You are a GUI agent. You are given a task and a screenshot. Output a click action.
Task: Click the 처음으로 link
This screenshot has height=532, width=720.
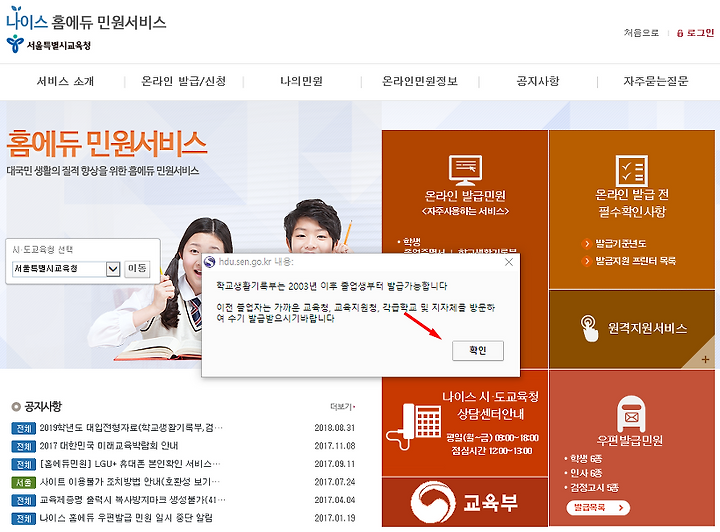click(x=641, y=33)
